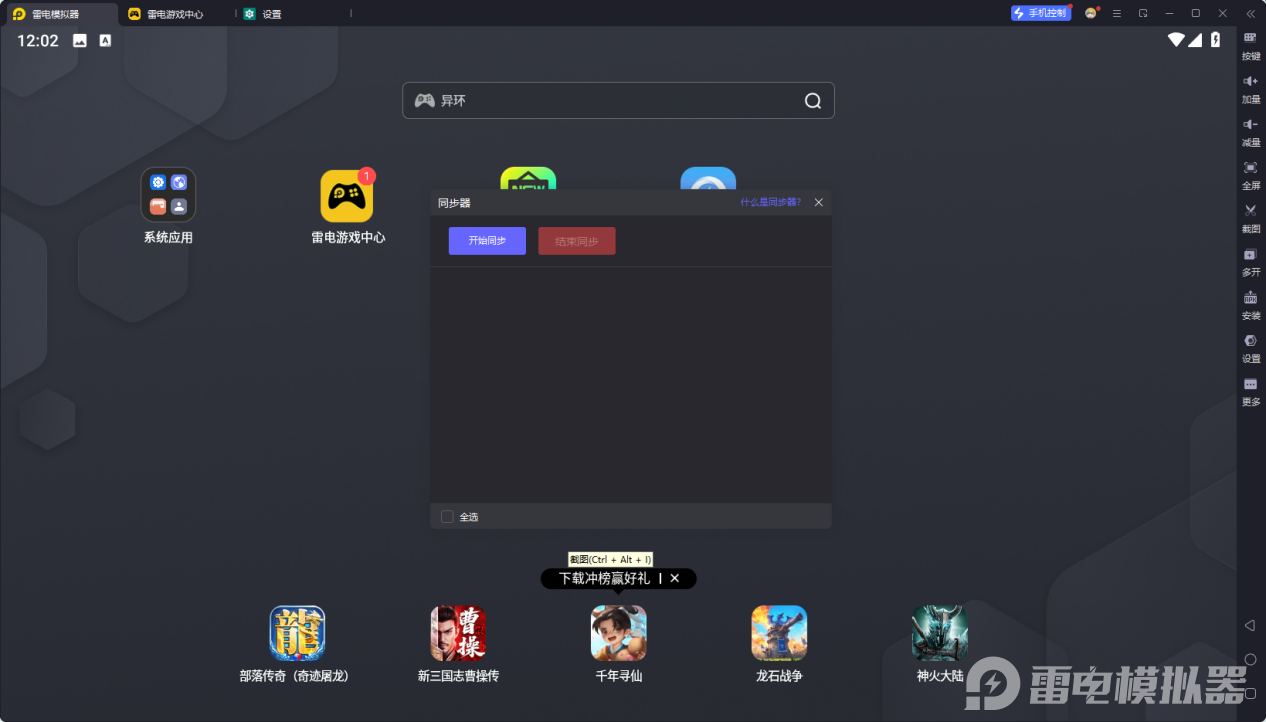
Task: Click the 开始同步 button
Action: click(x=487, y=241)
